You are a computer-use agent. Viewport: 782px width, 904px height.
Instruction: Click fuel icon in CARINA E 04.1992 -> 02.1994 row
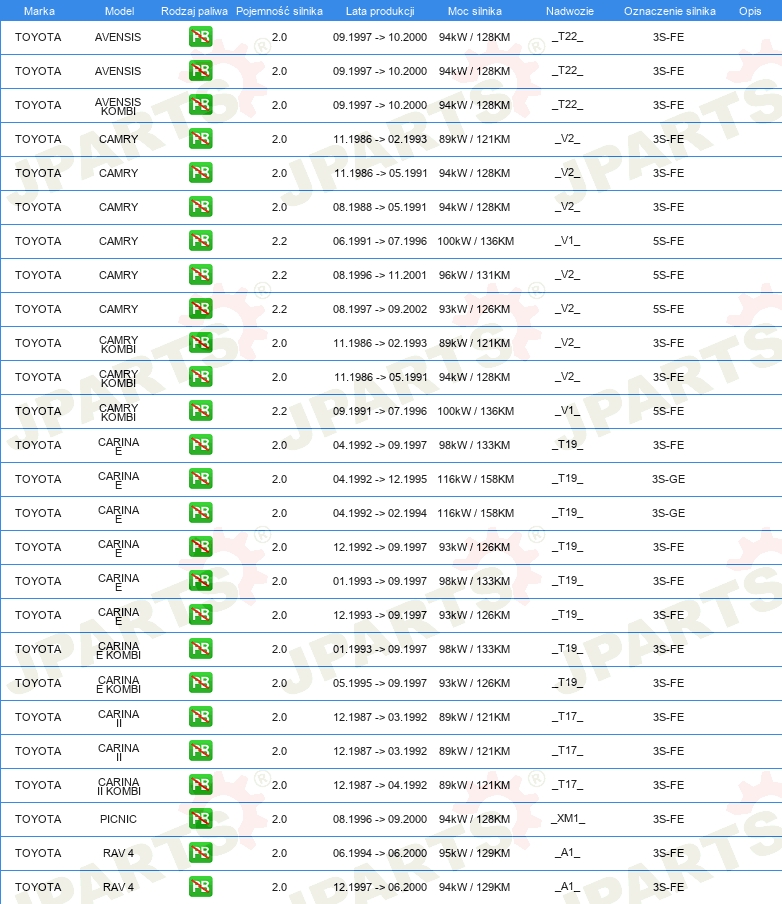(x=201, y=513)
